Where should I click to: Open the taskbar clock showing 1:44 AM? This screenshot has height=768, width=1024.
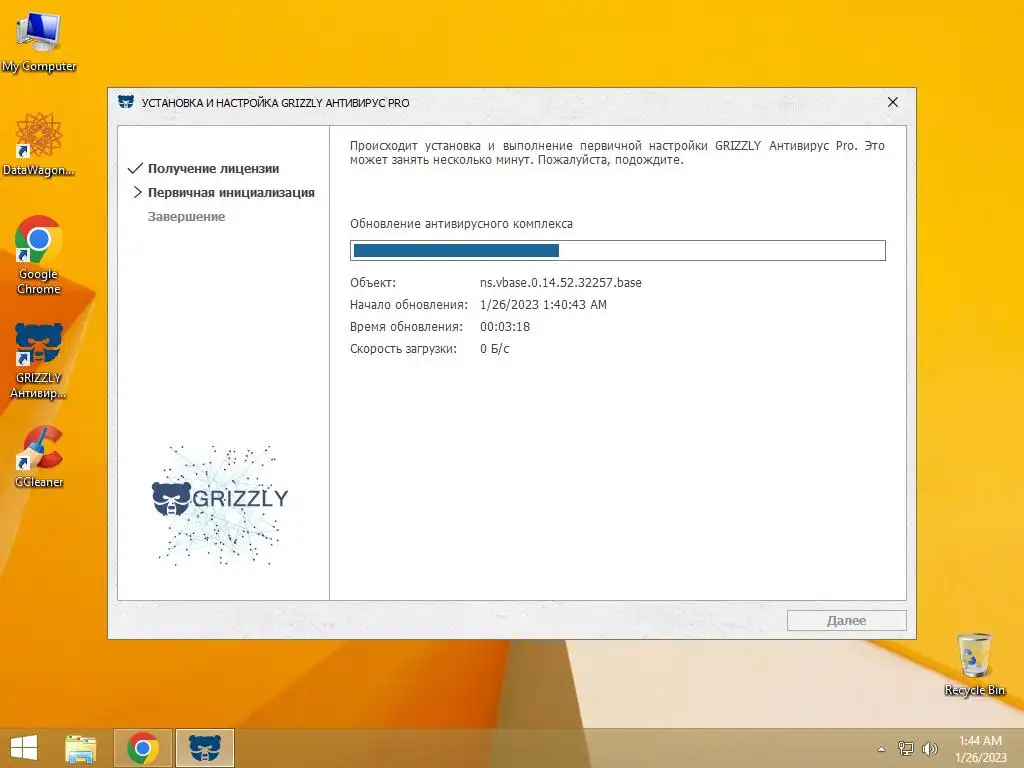coord(980,748)
